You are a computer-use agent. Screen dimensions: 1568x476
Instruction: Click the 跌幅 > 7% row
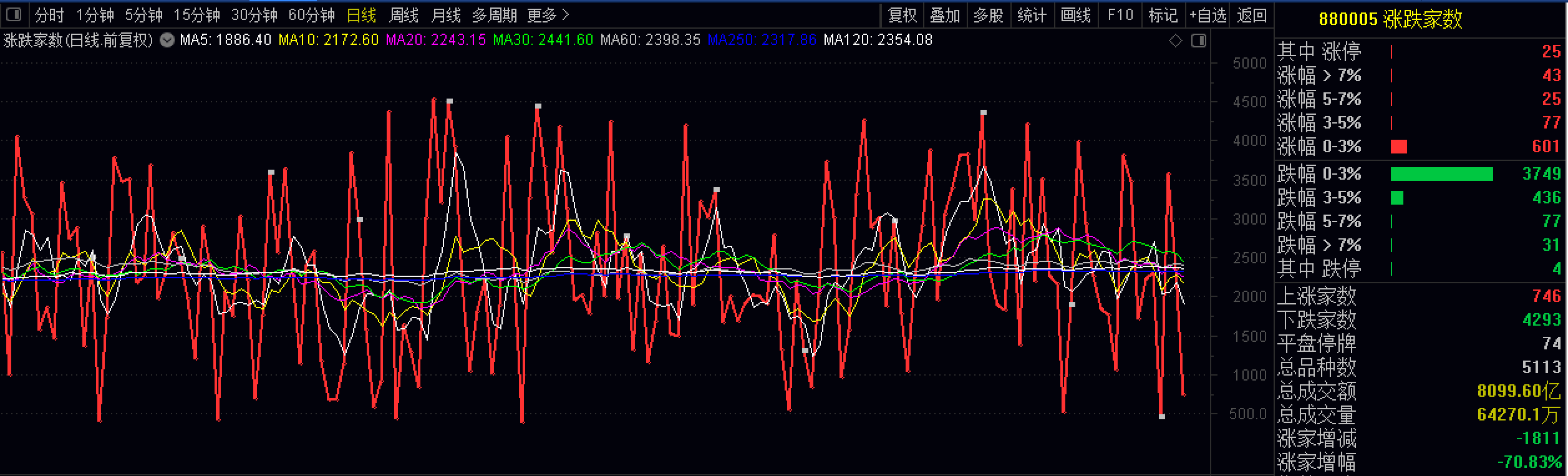coord(1421,245)
